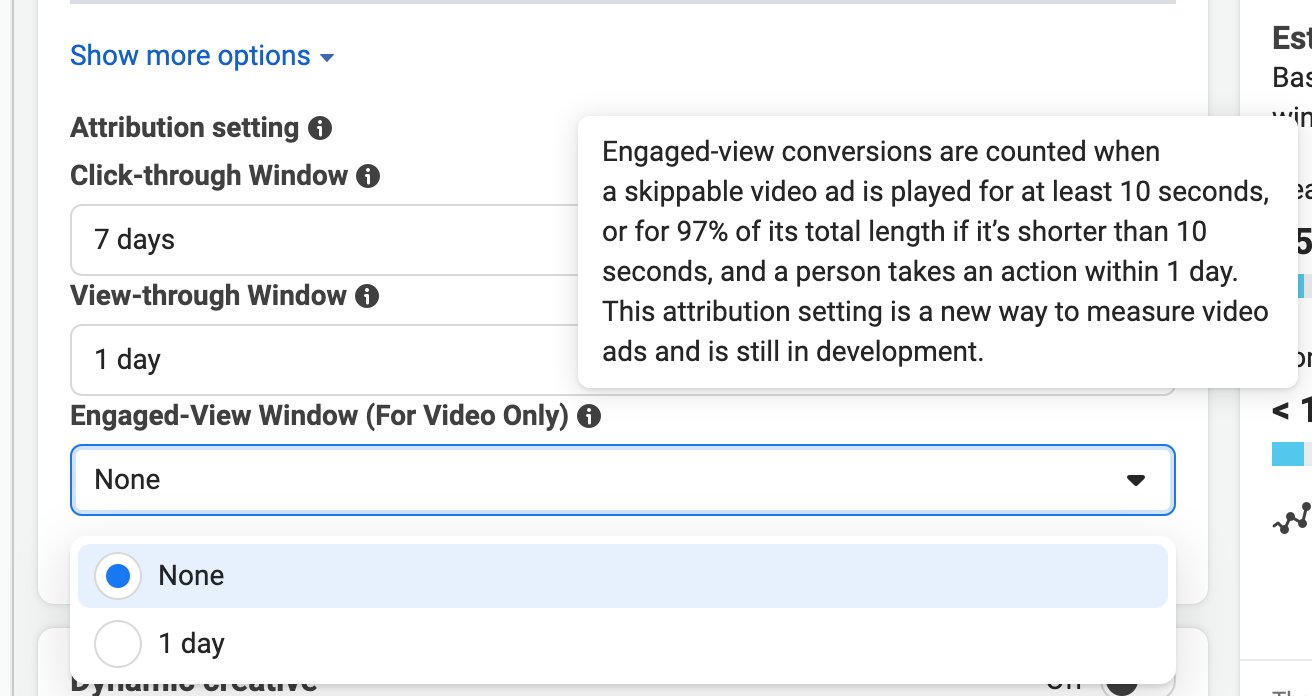Click inside the Engaged-View Window selection field
Image resolution: width=1312 pixels, height=696 pixels.
500,480
